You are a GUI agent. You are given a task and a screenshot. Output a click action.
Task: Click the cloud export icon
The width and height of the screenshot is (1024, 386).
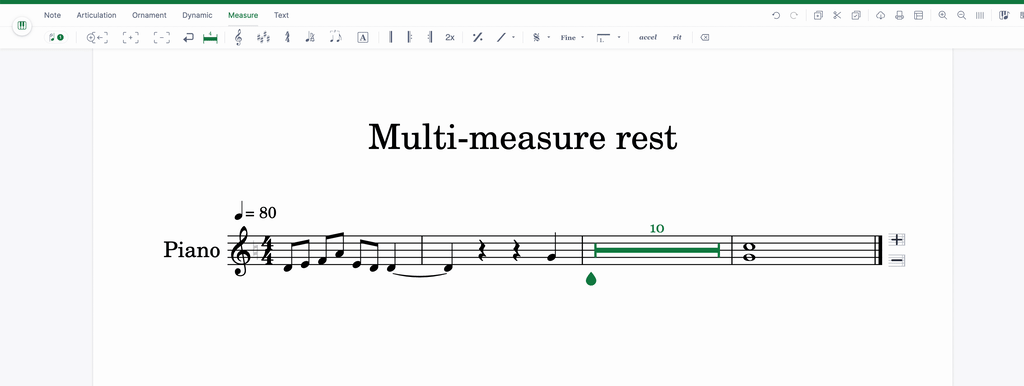click(880, 15)
